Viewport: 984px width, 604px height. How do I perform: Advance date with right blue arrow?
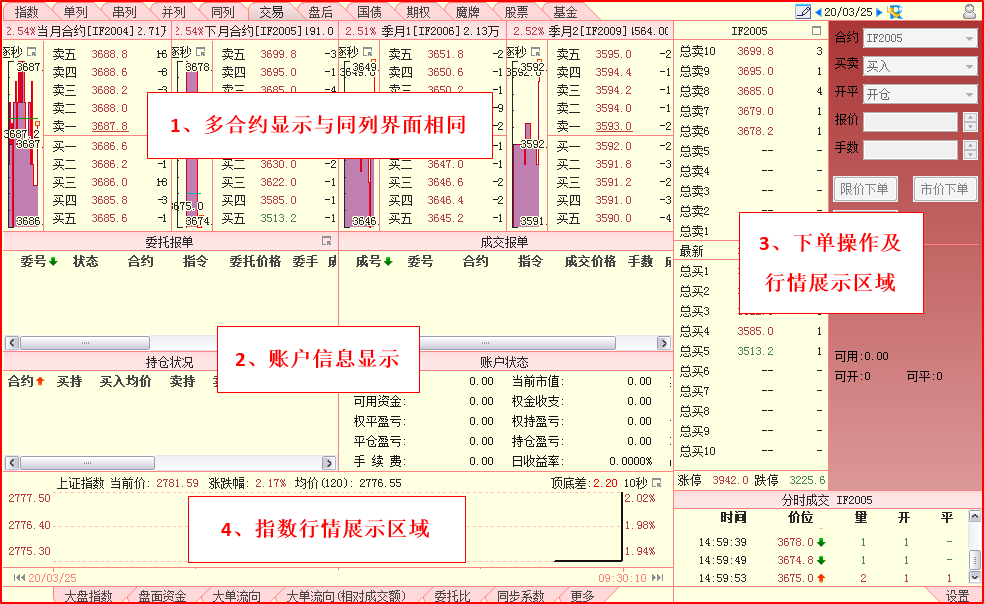coord(879,12)
